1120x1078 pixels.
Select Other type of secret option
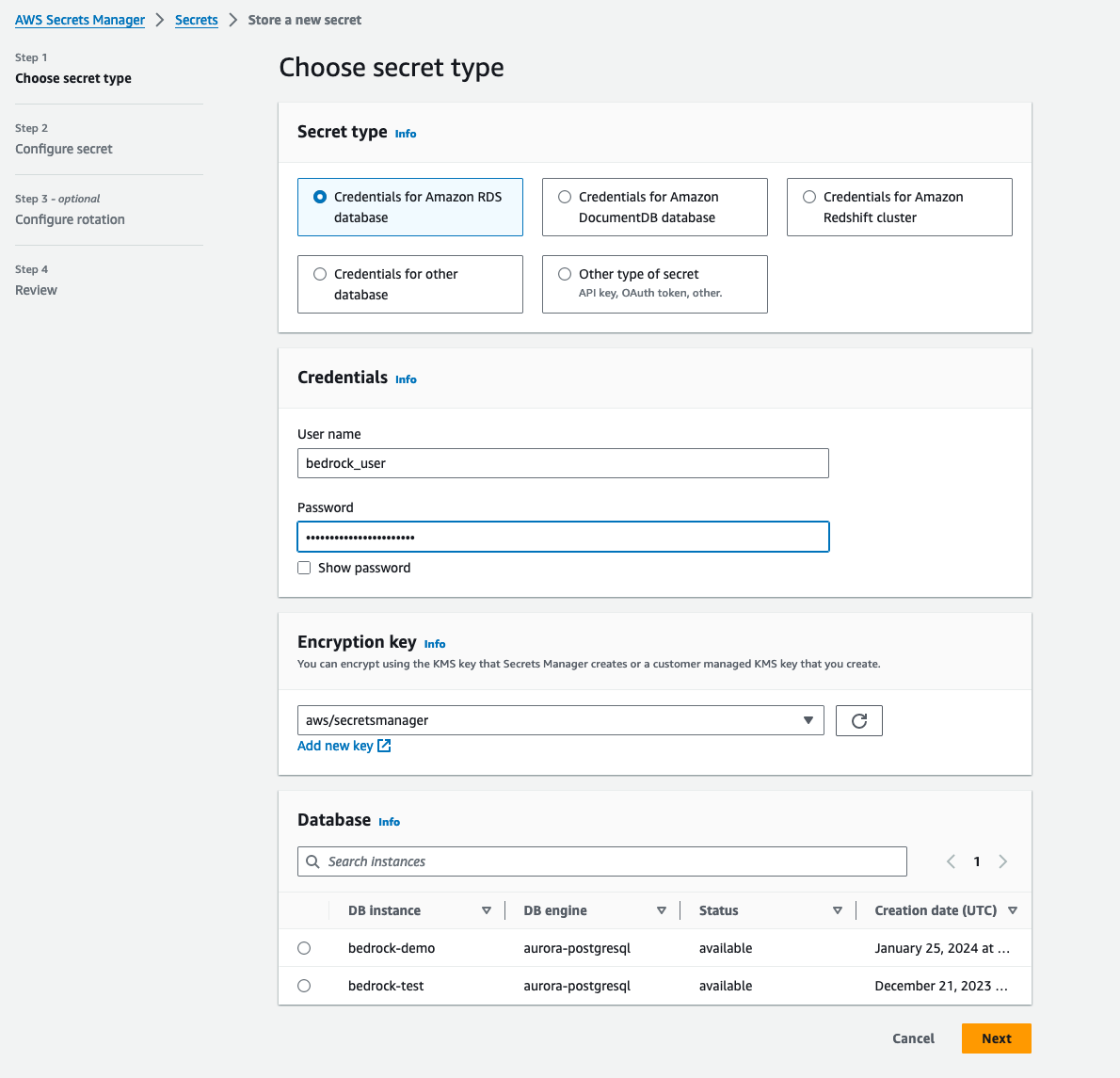pyautogui.click(x=655, y=284)
